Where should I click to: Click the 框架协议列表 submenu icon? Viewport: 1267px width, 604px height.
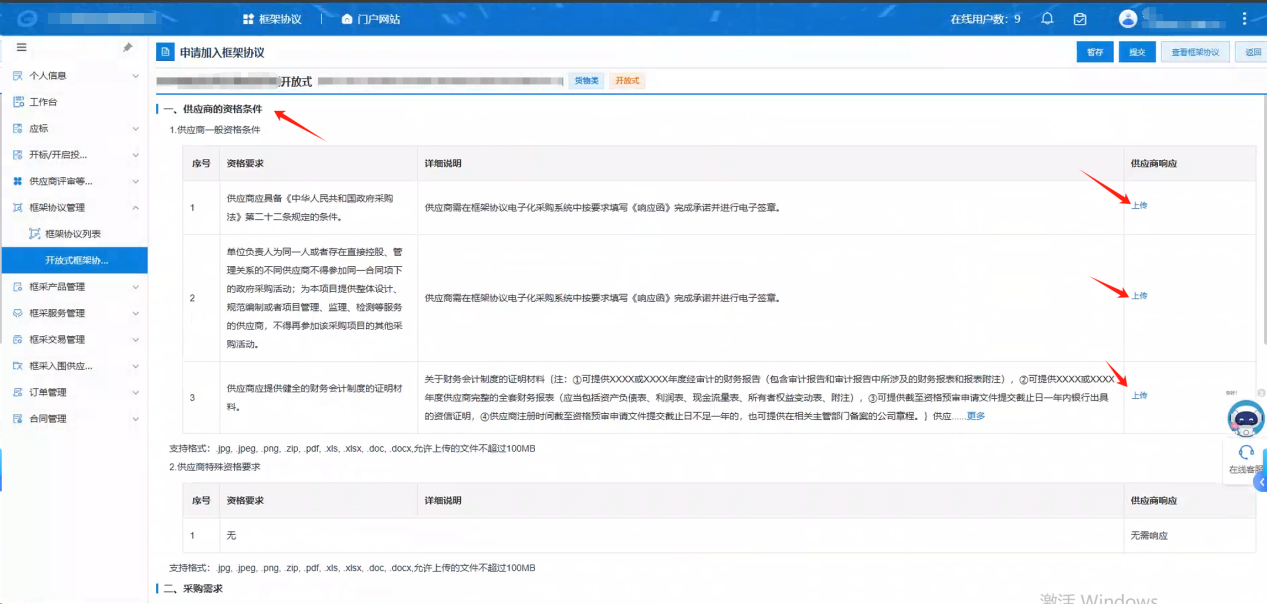[x=34, y=234]
